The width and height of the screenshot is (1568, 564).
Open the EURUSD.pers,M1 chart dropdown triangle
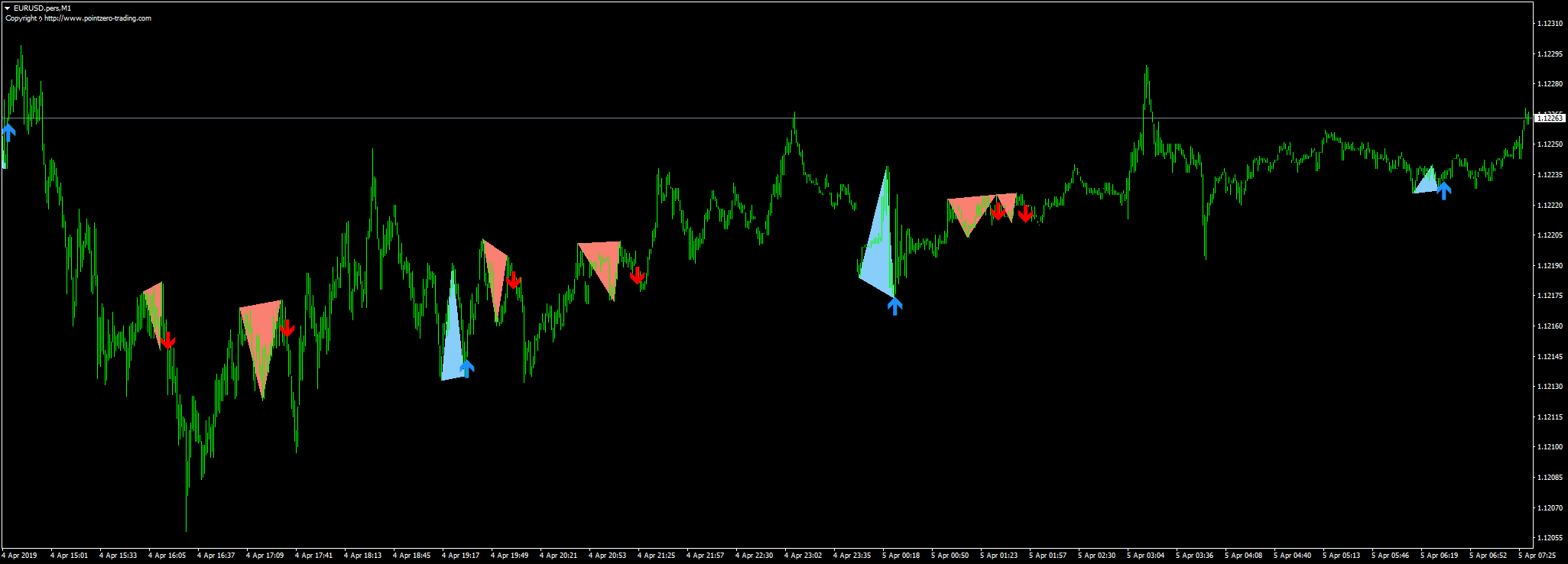click(7, 8)
